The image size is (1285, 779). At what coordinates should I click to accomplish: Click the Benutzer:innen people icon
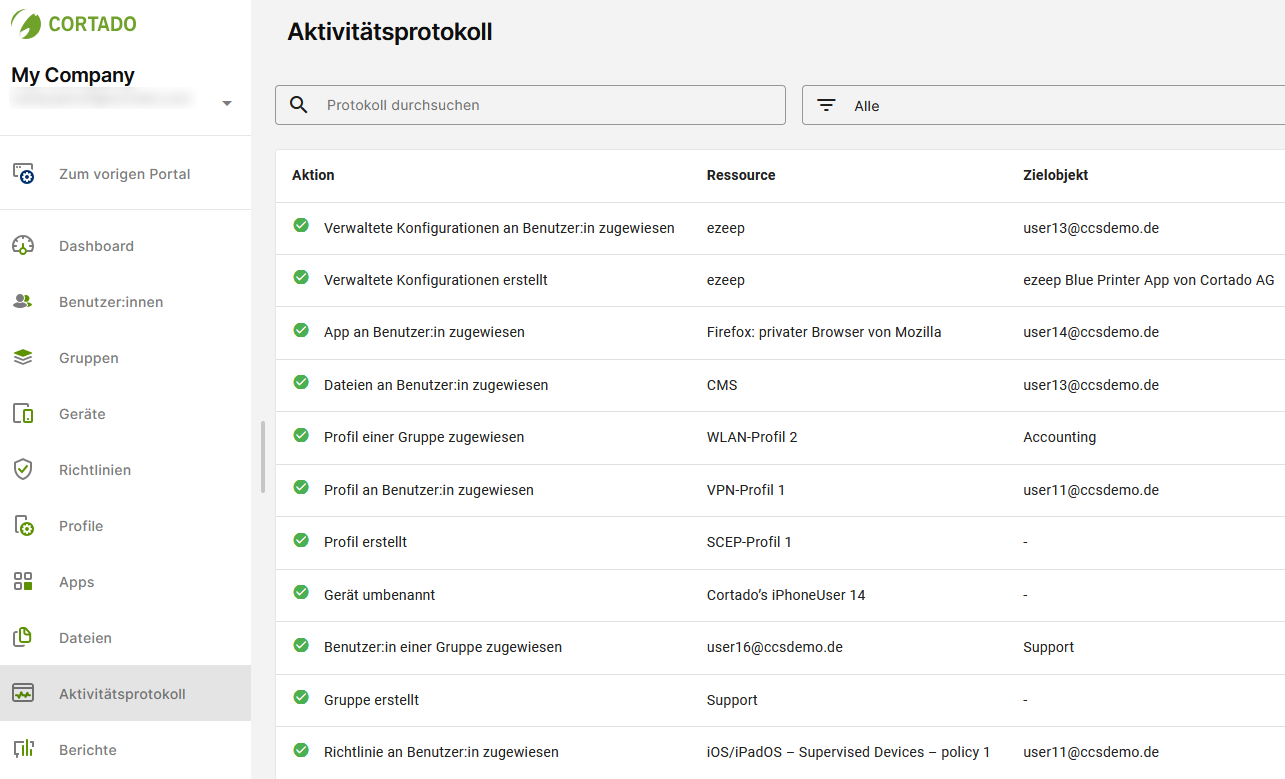click(23, 302)
